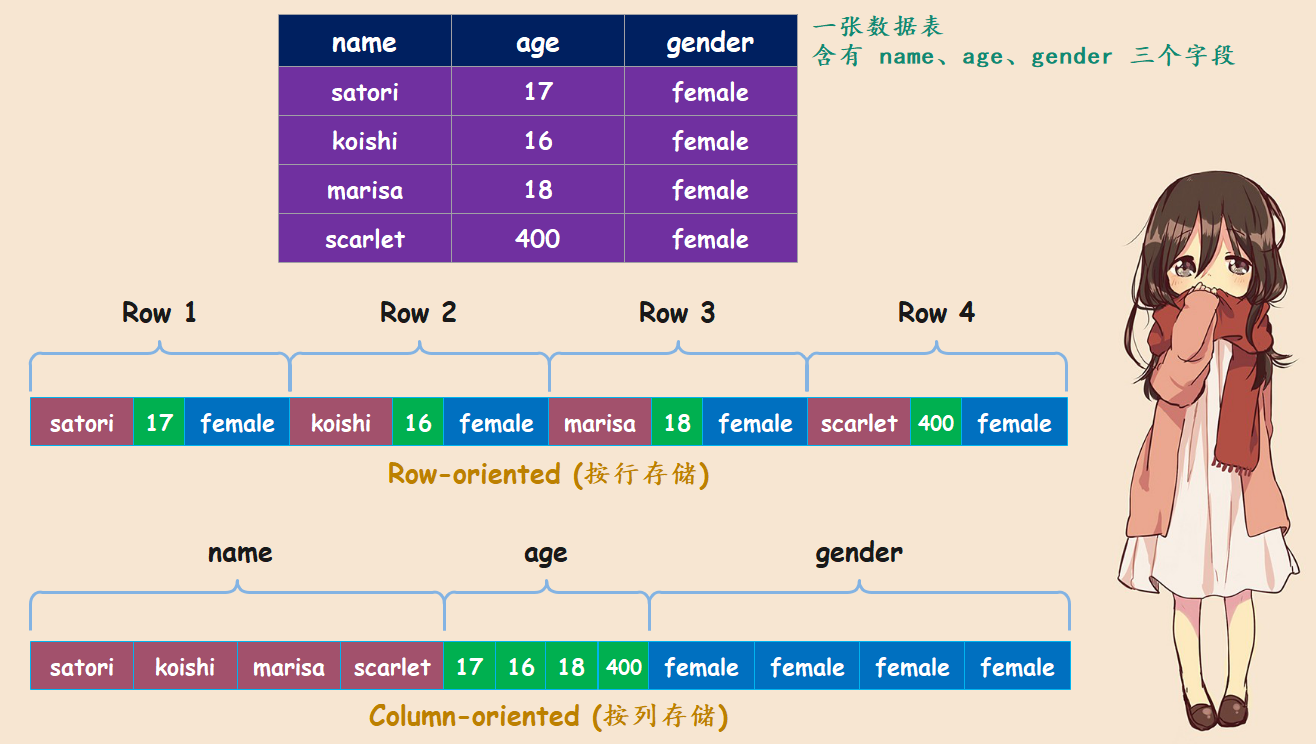Click the green "17" block in the row-oriented strip
The width and height of the screenshot is (1316, 744).
pyautogui.click(x=159, y=422)
